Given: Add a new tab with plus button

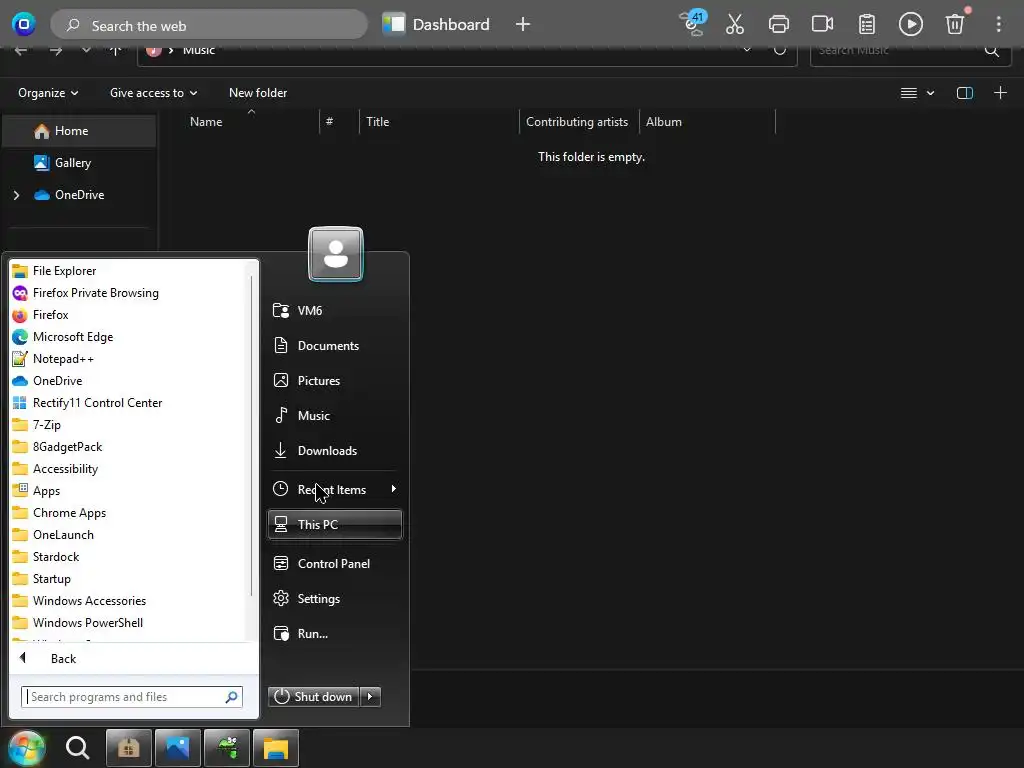Looking at the screenshot, I should [522, 24].
